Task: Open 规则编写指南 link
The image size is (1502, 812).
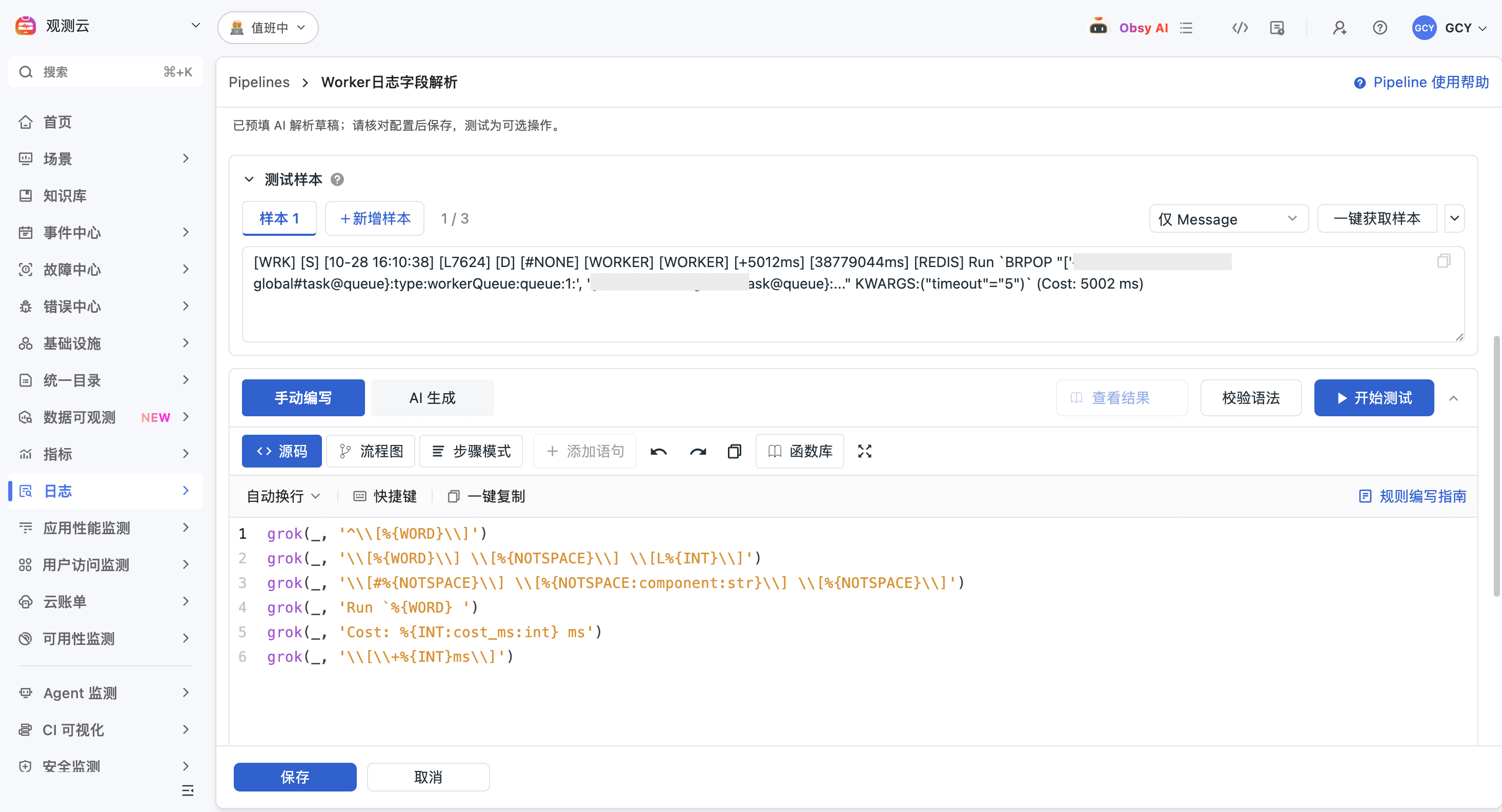Action: pyautogui.click(x=1412, y=496)
